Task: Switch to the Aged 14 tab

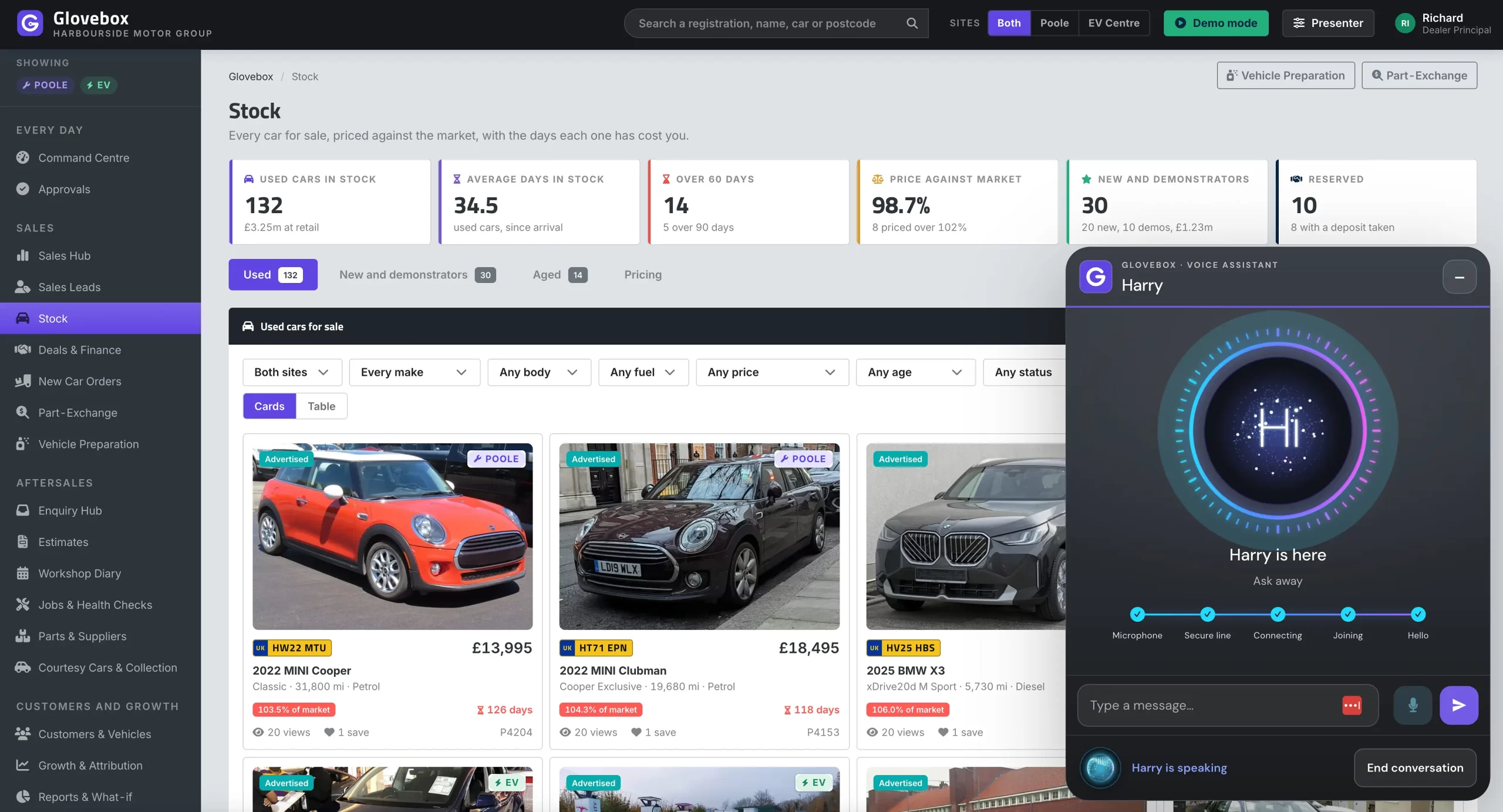Action: coord(560,275)
